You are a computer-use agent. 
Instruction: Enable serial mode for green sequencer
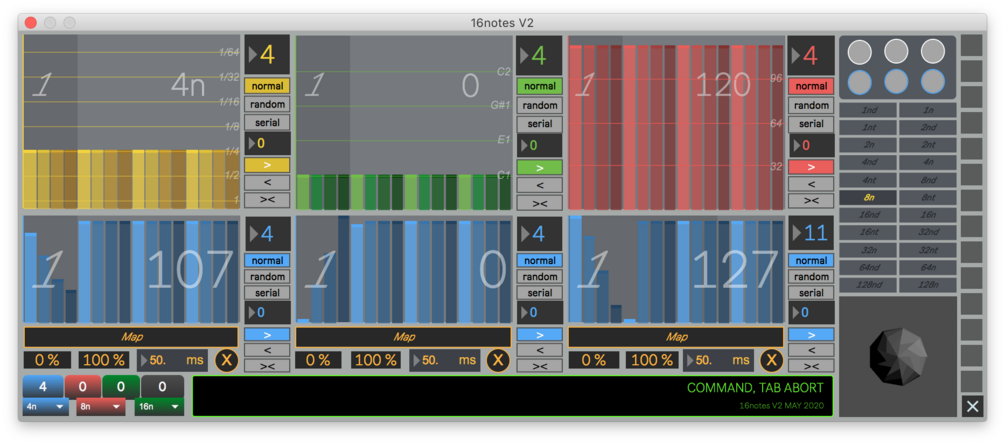pyautogui.click(x=539, y=124)
